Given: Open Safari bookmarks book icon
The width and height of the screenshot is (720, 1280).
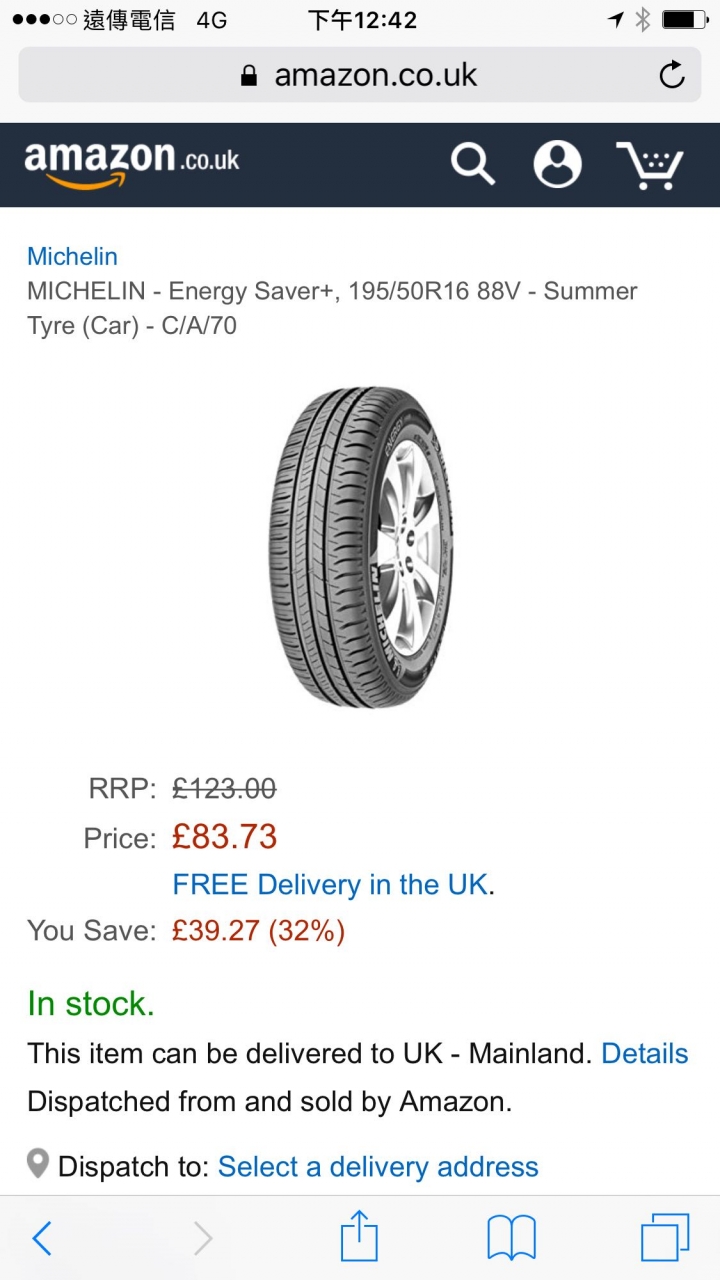Looking at the screenshot, I should (x=511, y=1238).
